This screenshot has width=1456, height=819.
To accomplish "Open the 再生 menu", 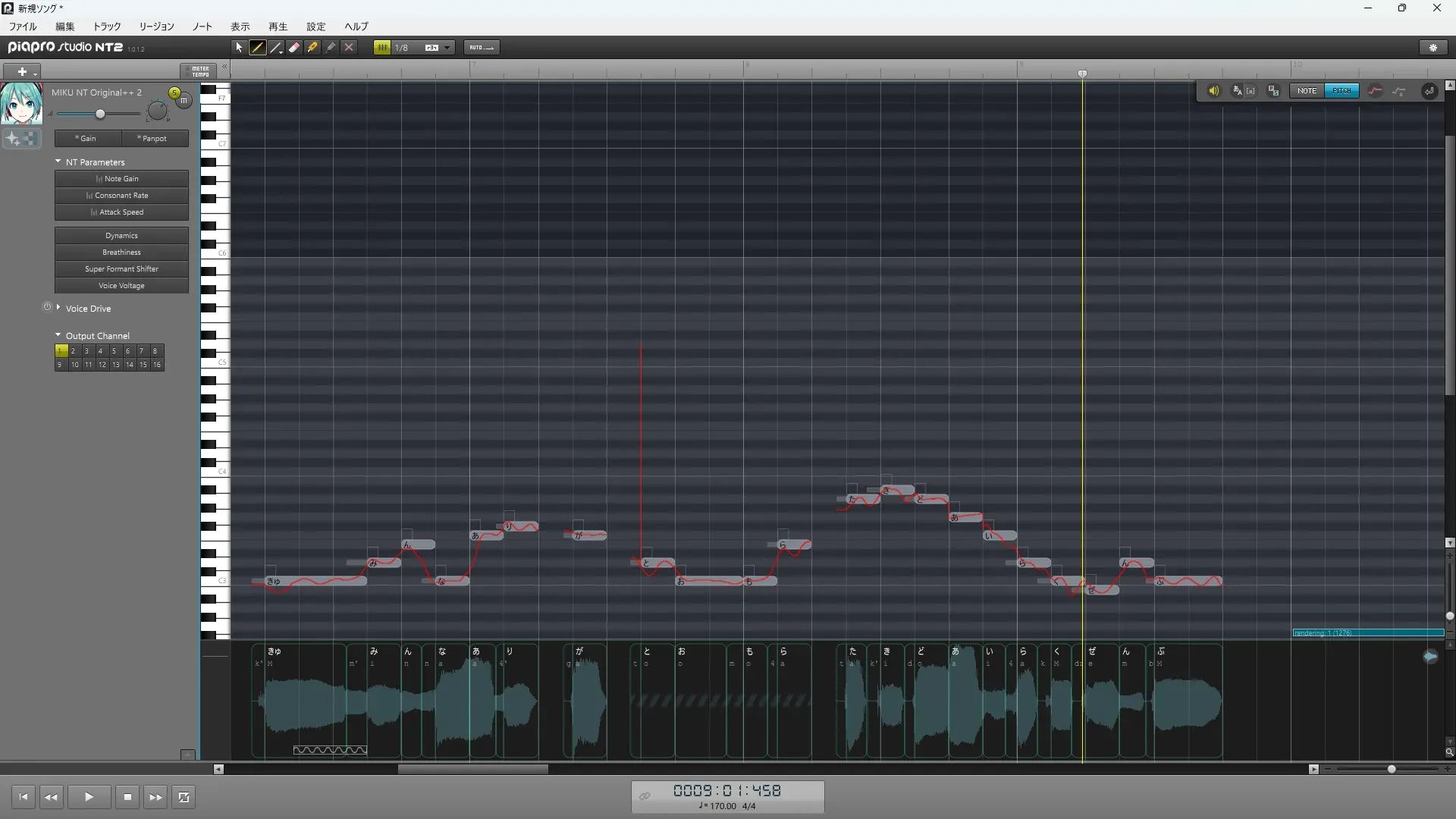I will click(278, 27).
